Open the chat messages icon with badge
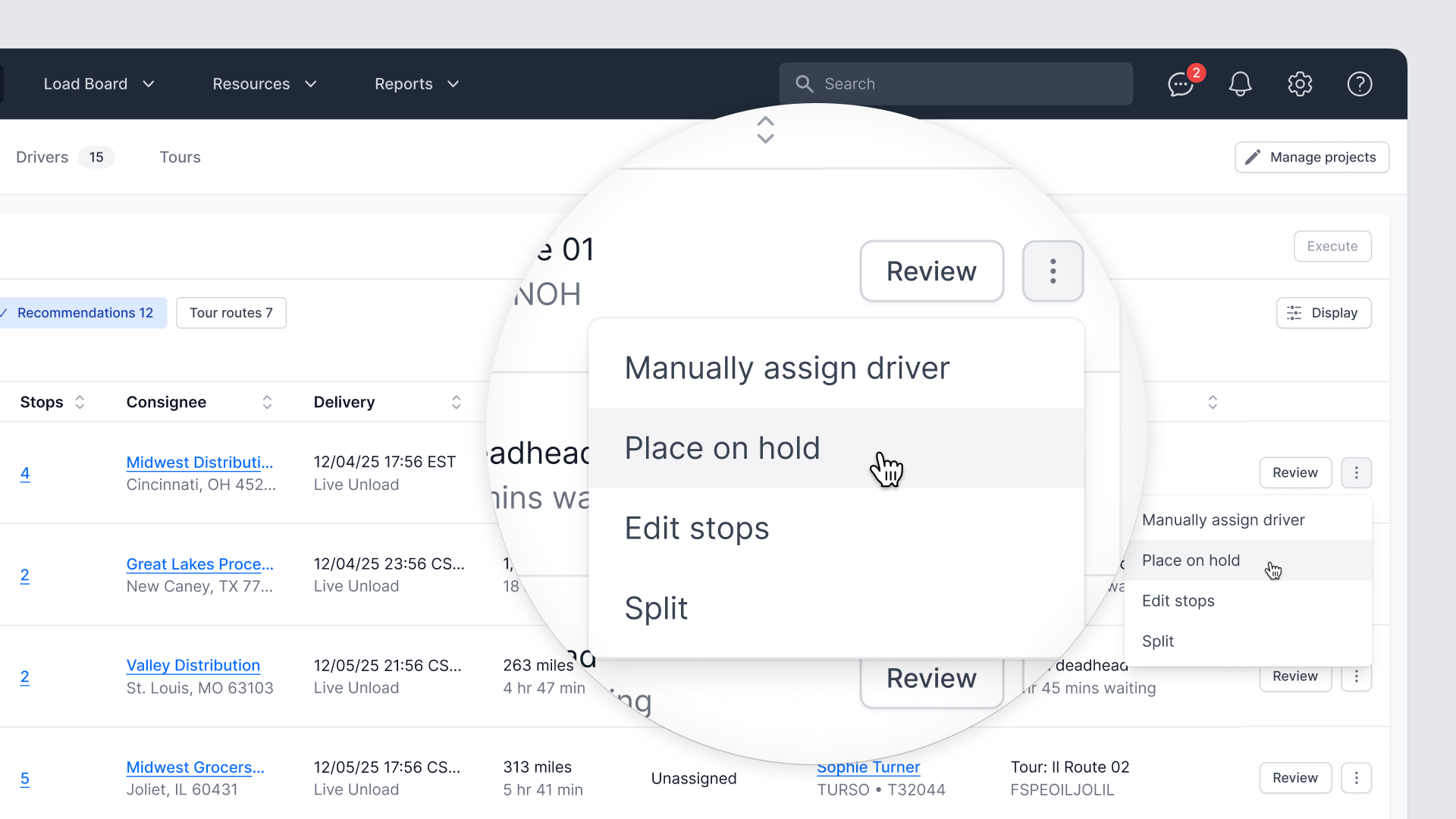The height and width of the screenshot is (819, 1456). pyautogui.click(x=1181, y=84)
